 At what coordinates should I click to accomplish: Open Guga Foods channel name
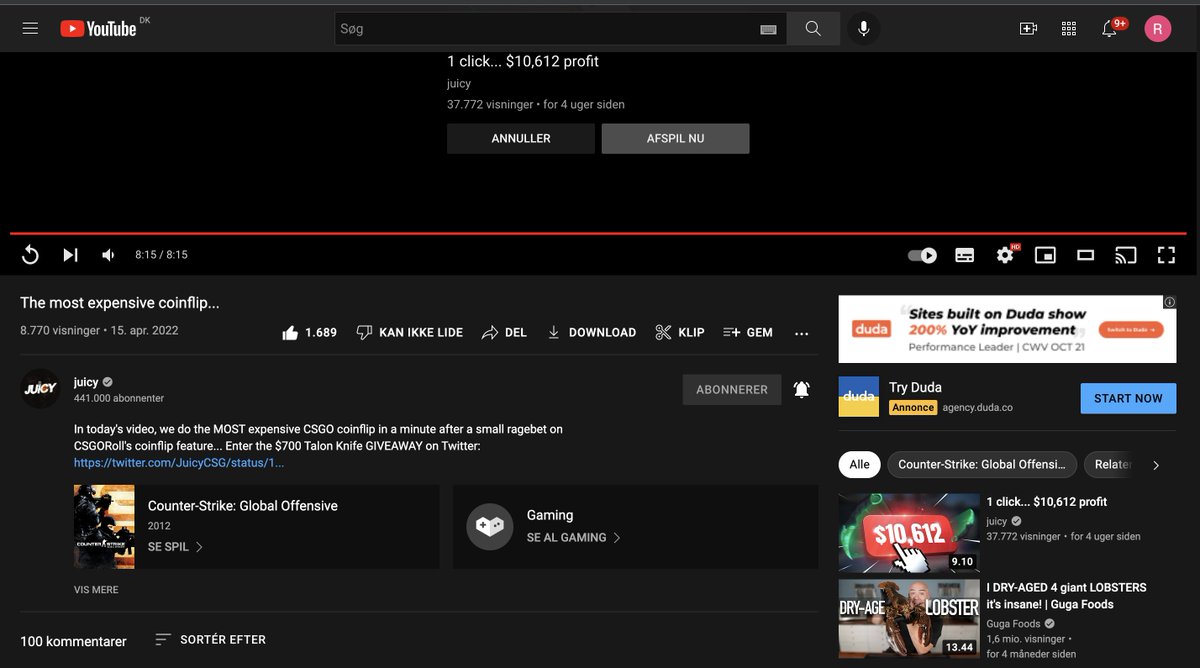(x=1014, y=624)
